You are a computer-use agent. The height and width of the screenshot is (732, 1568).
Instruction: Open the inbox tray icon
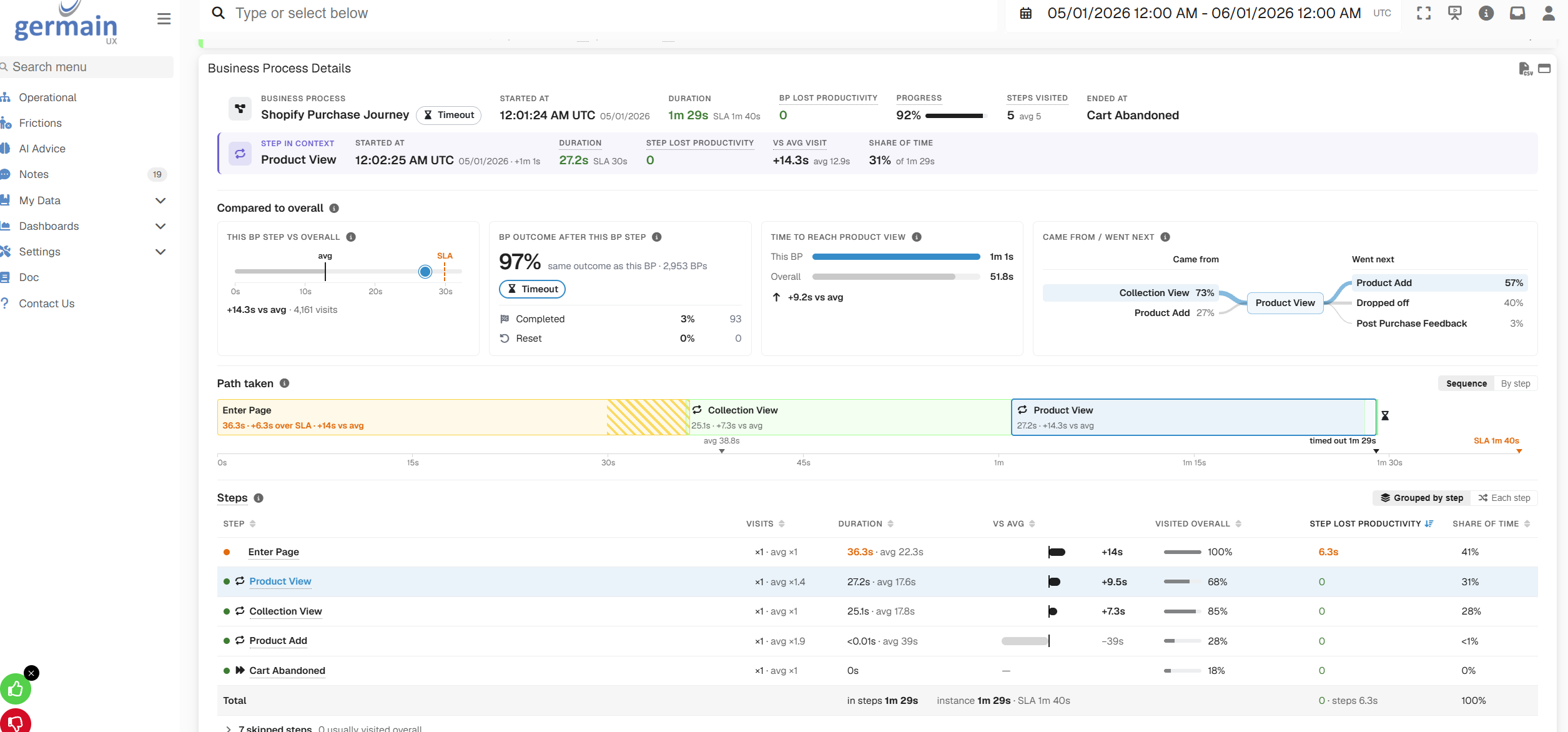(1517, 13)
